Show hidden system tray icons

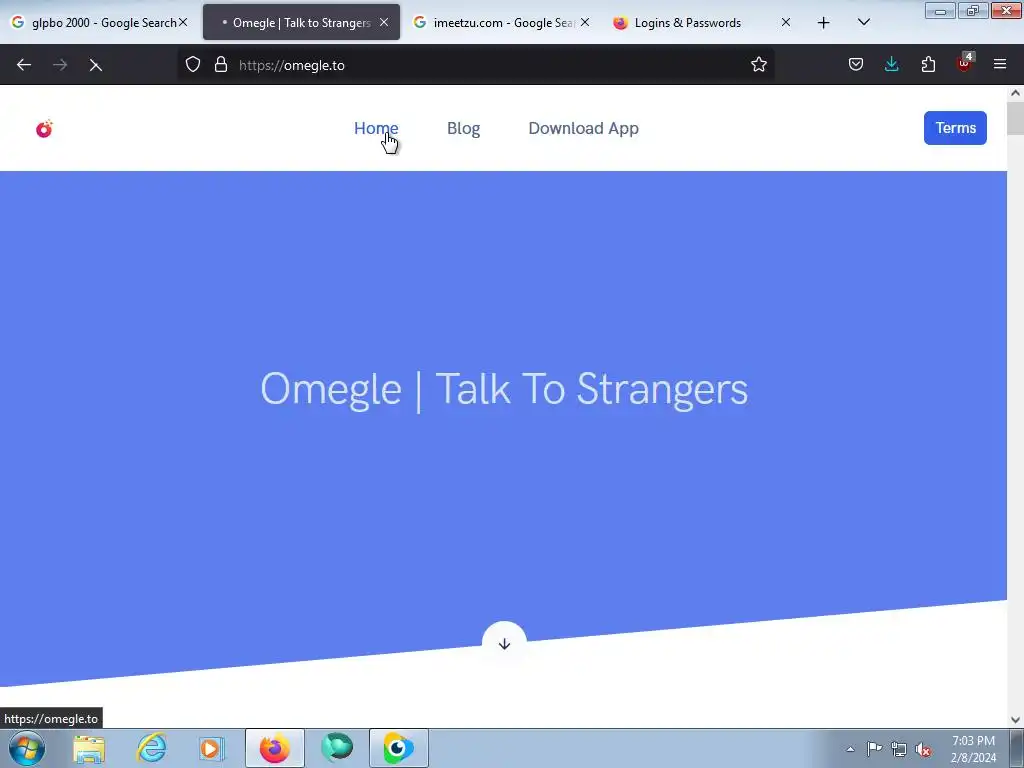[x=850, y=749]
